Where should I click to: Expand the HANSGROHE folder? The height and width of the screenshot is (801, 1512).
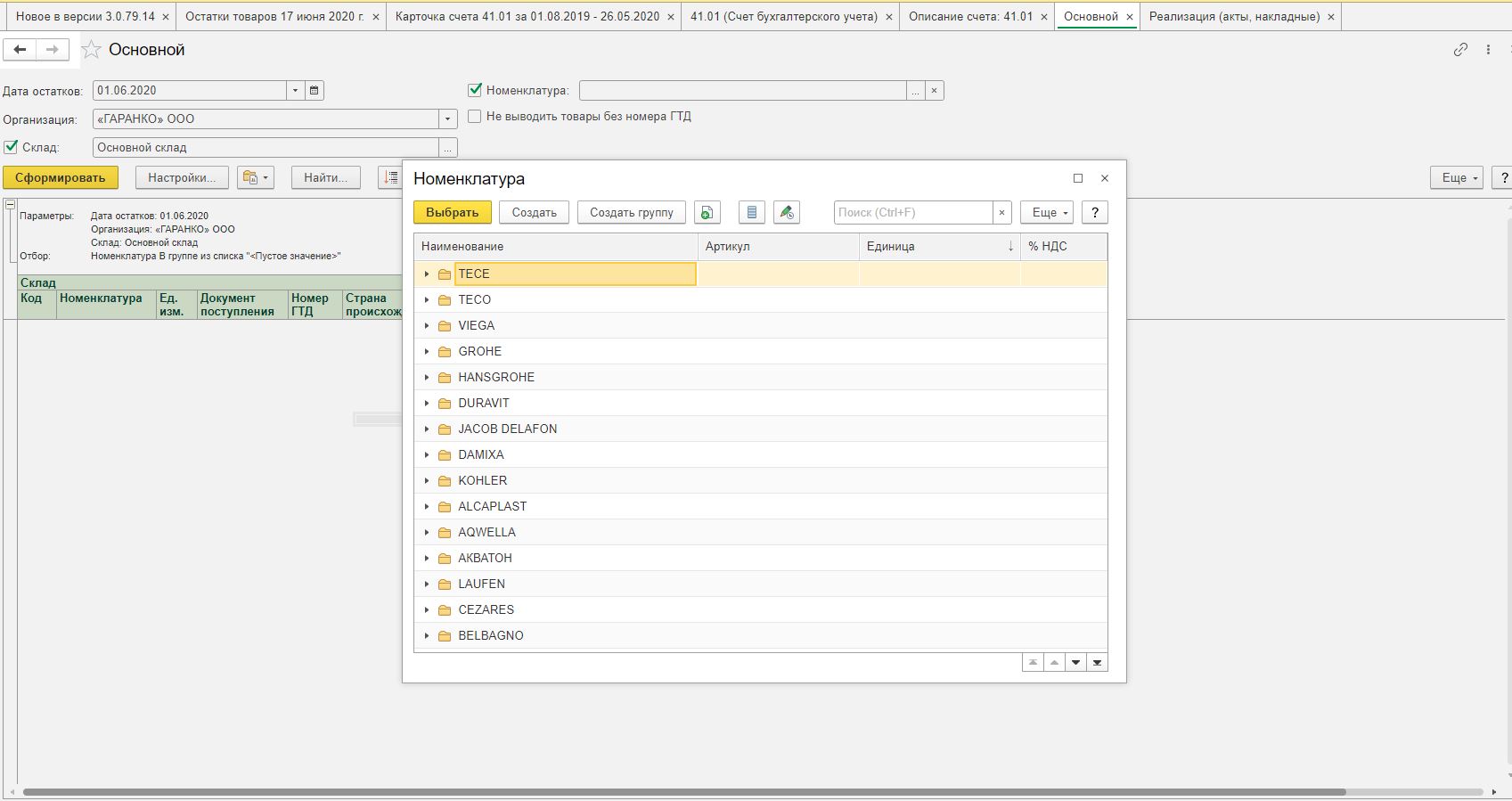click(x=427, y=377)
